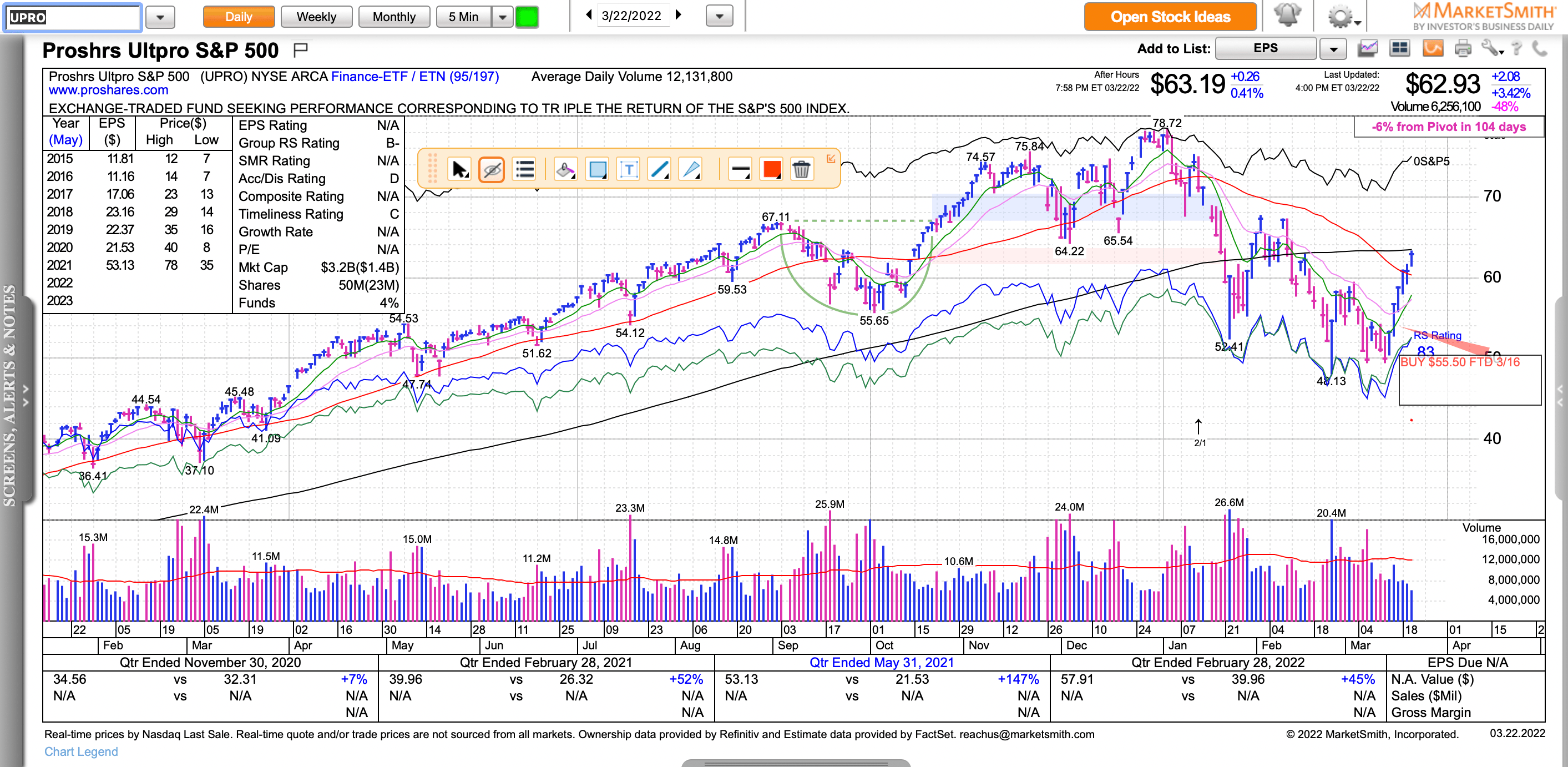
Task: Click the (May) fiscal year label
Action: pyautogui.click(x=65, y=140)
